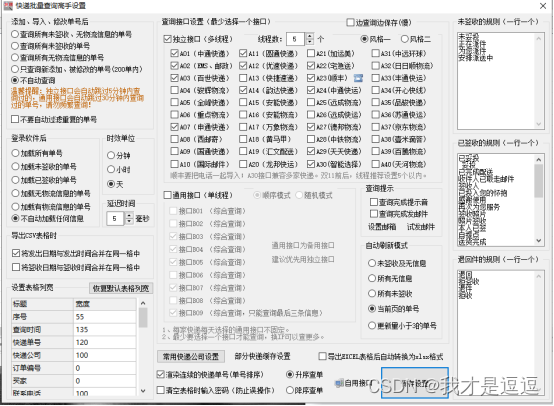Viewport: 554px width, 406px height.
Task: Select 不自动查询 radio button
Action: (15, 80)
